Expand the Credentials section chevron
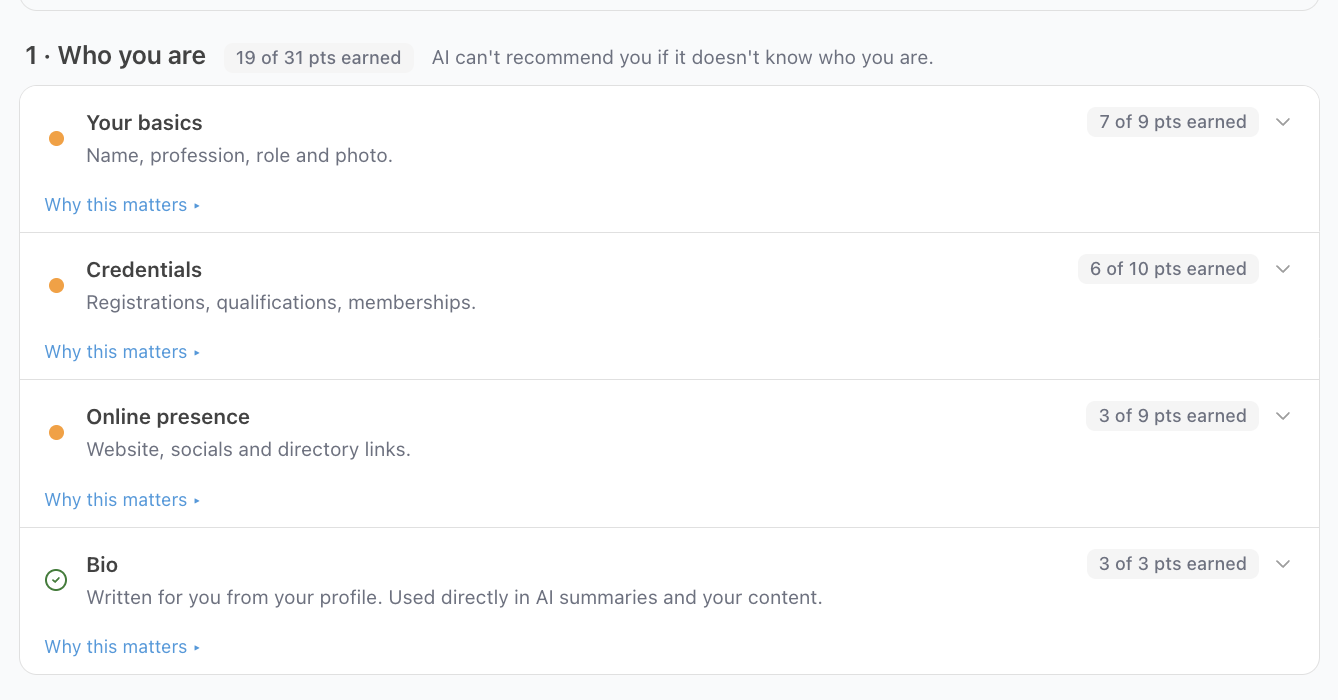Image resolution: width=1338 pixels, height=700 pixels. (1284, 269)
